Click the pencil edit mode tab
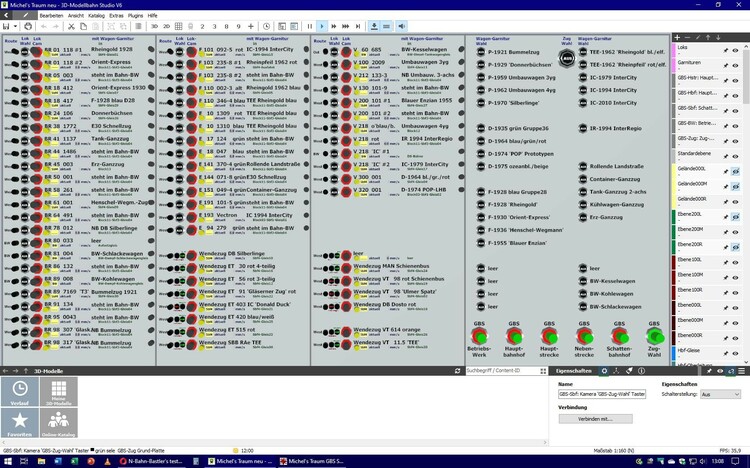 coord(25,15)
